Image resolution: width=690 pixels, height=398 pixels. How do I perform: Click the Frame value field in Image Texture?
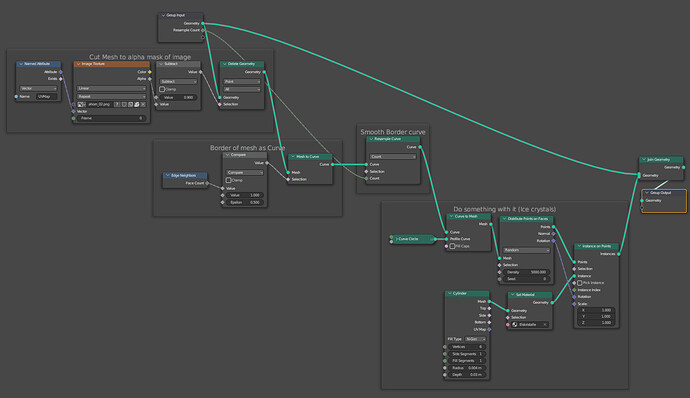111,118
